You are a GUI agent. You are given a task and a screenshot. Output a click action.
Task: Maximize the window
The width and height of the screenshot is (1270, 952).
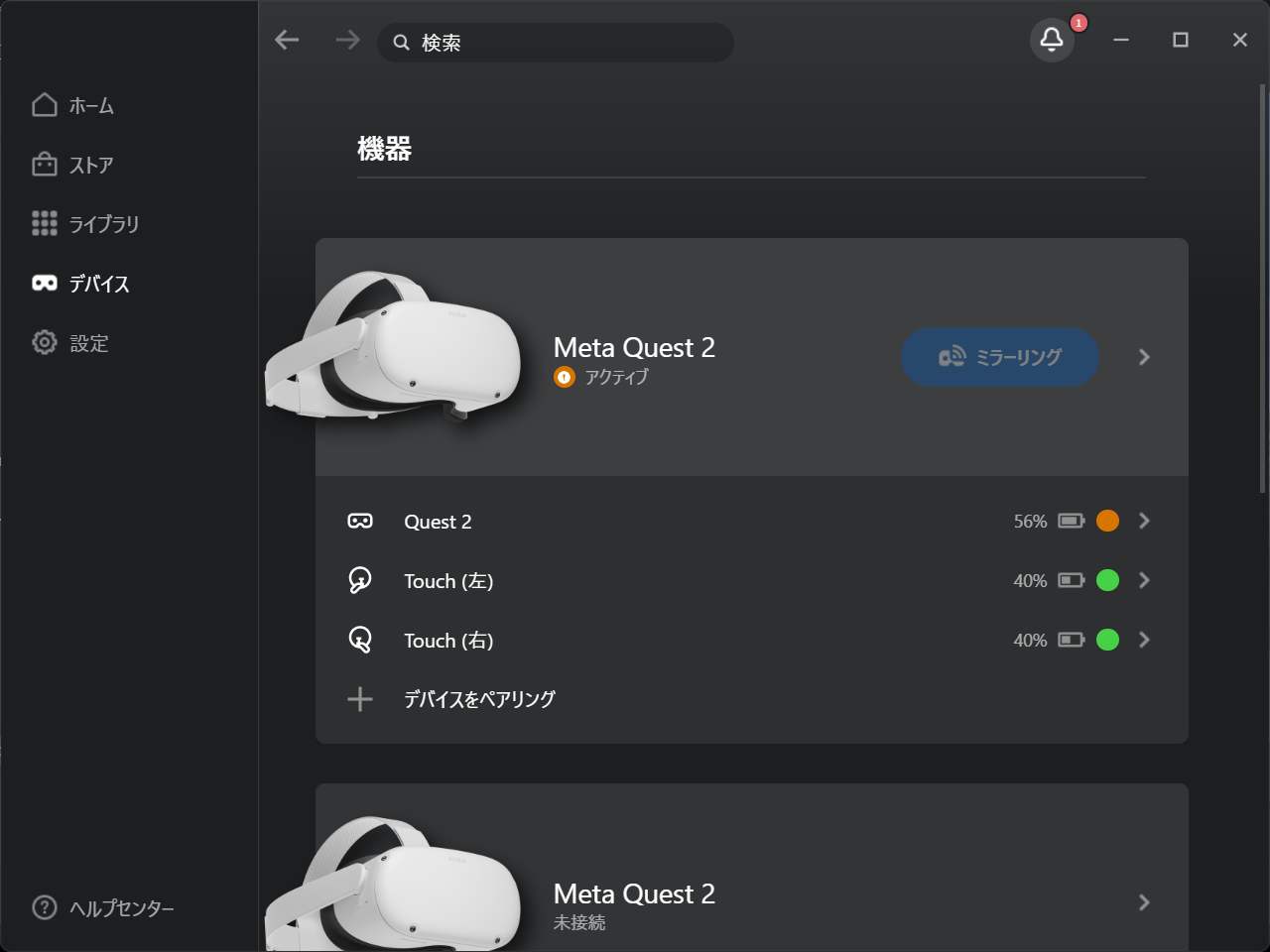tap(1181, 40)
